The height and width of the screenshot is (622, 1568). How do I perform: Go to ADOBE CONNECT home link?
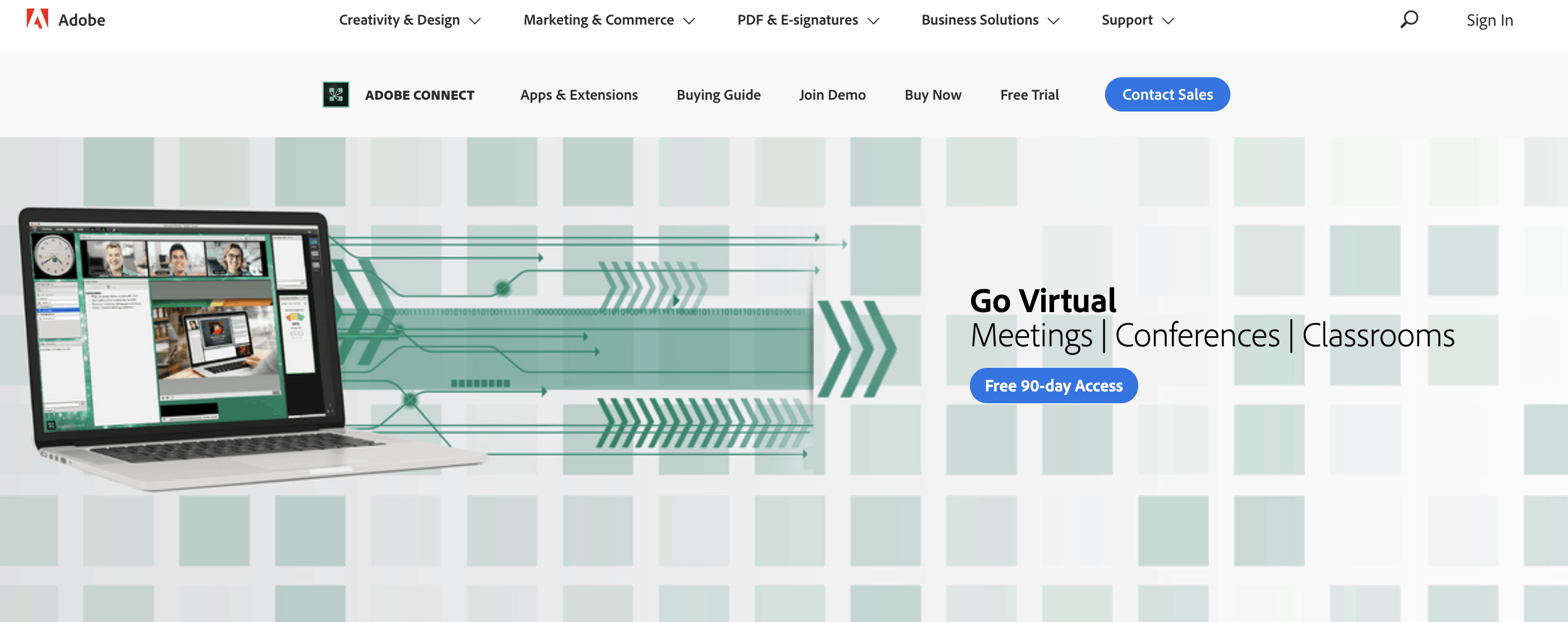tap(420, 95)
